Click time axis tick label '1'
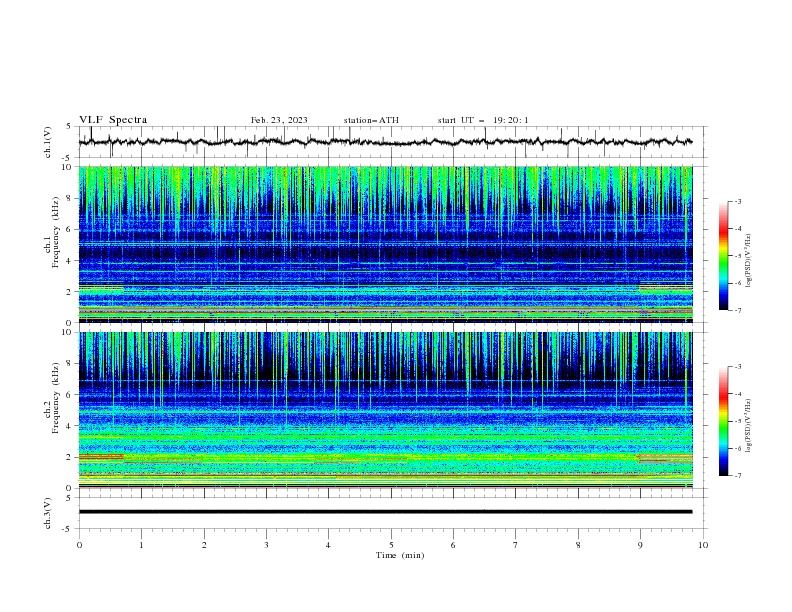Screen dimensions: 792x612 tap(141, 545)
